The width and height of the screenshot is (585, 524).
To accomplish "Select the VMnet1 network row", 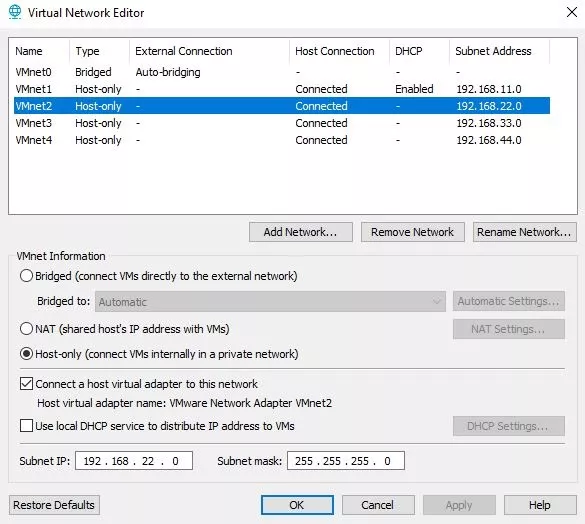I will [x=282, y=89].
